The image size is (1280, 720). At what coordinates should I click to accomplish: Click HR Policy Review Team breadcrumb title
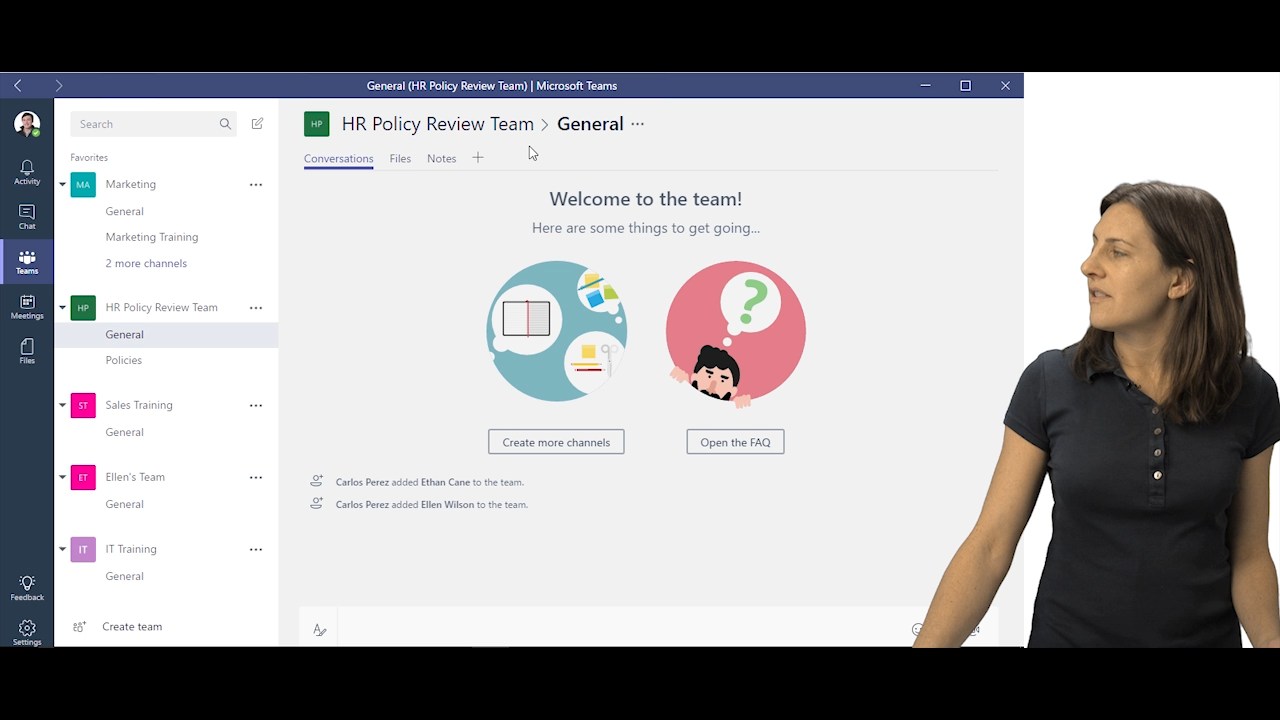tap(437, 124)
